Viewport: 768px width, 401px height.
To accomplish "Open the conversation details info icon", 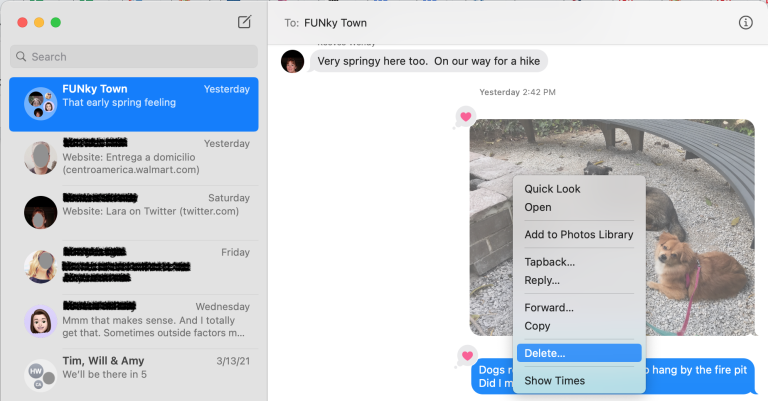I will click(745, 23).
